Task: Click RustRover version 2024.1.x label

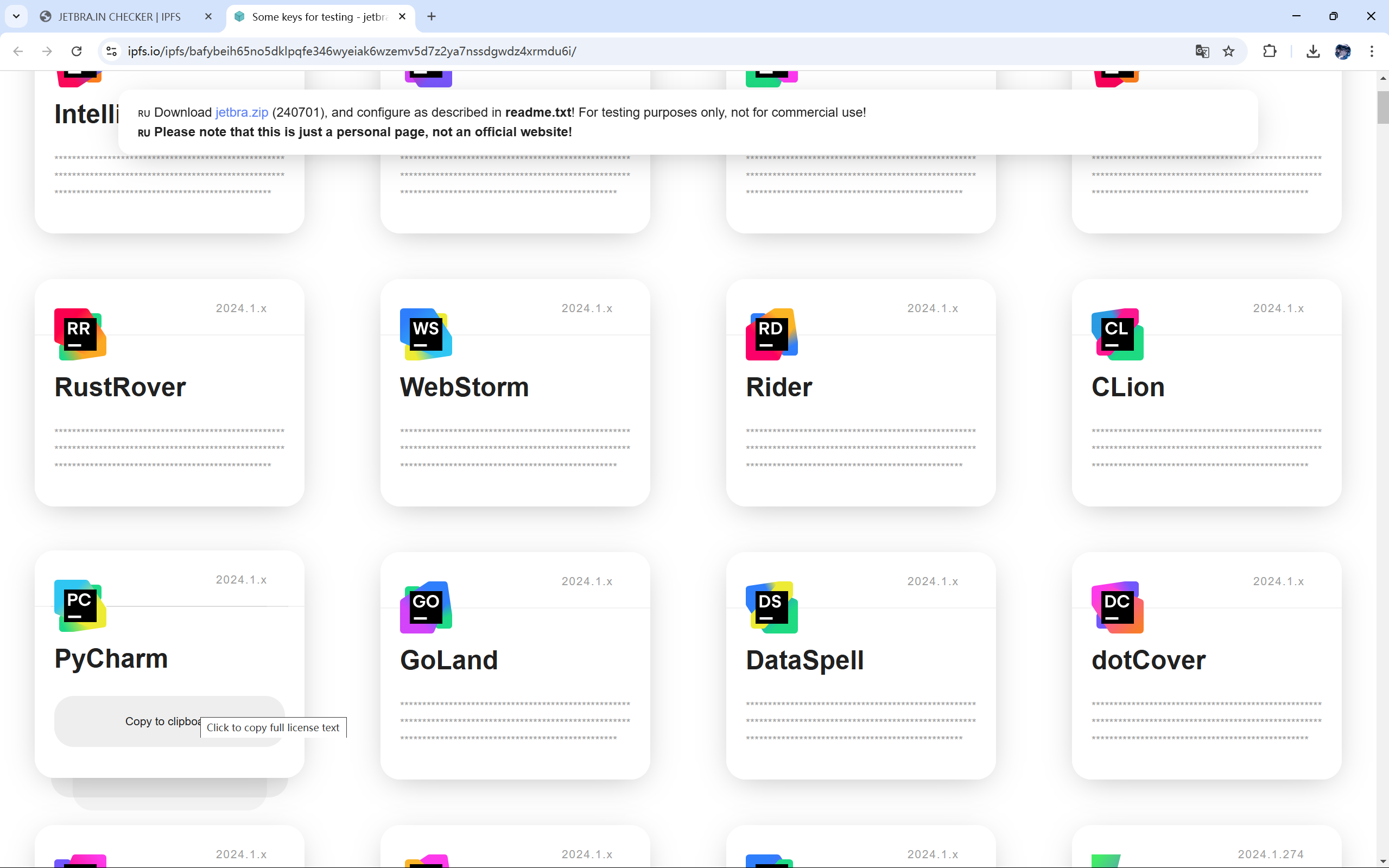Action: click(241, 308)
